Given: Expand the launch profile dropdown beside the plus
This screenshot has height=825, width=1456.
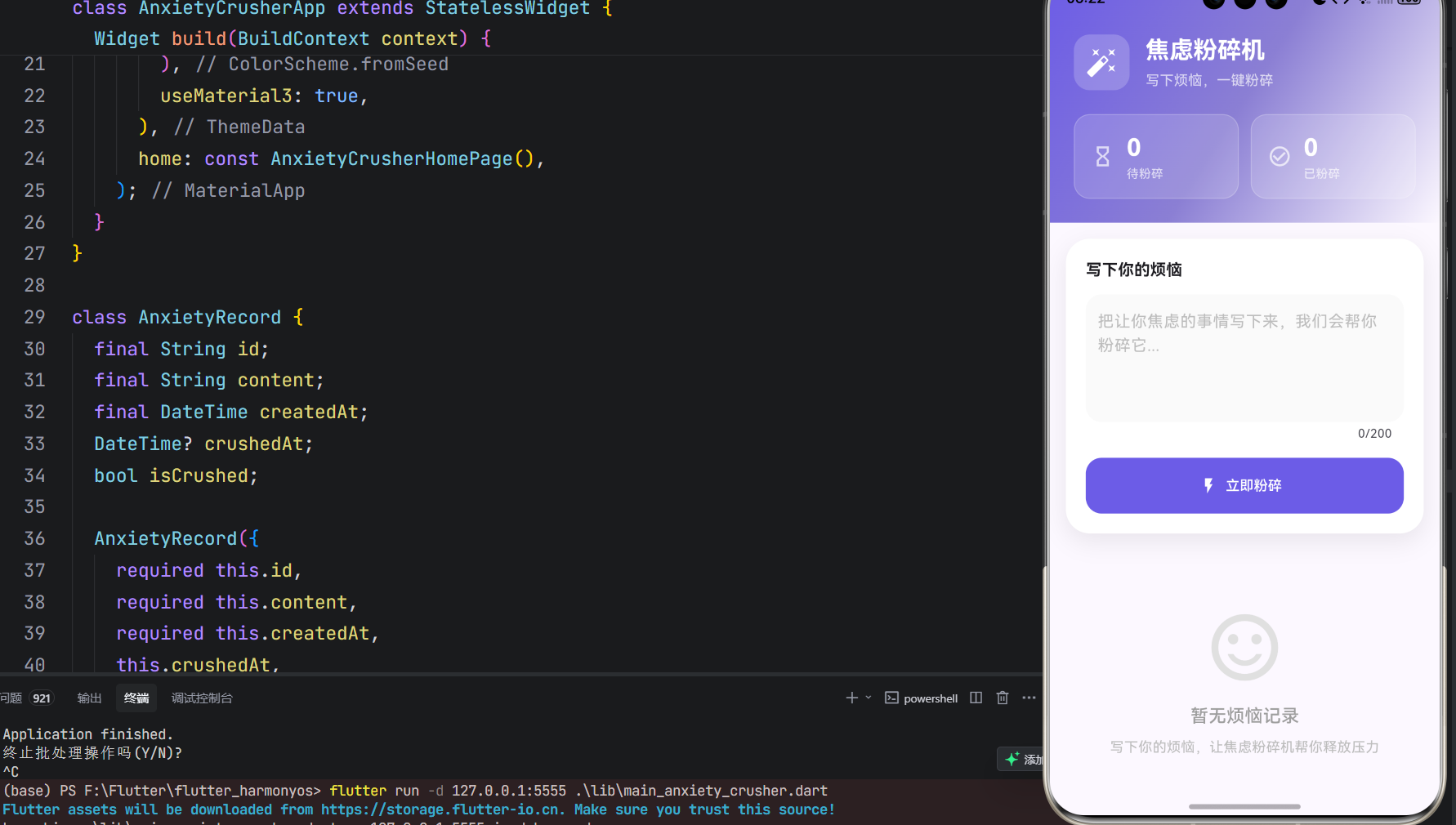Looking at the screenshot, I should pos(869,698).
